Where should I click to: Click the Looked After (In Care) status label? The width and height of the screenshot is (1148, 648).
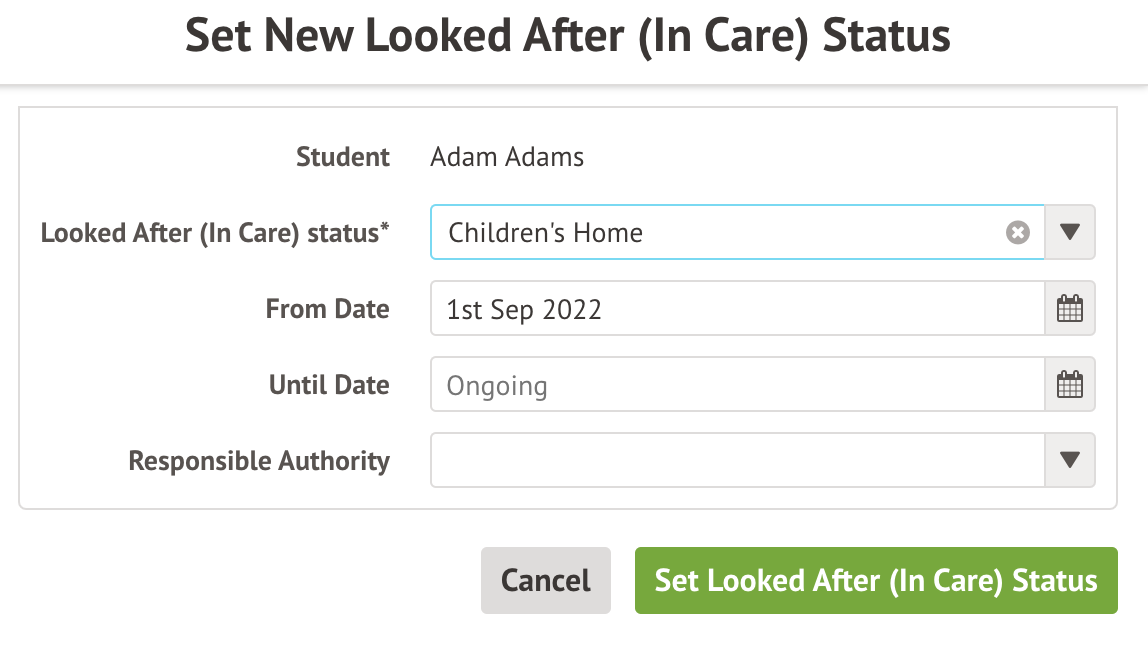tap(210, 233)
